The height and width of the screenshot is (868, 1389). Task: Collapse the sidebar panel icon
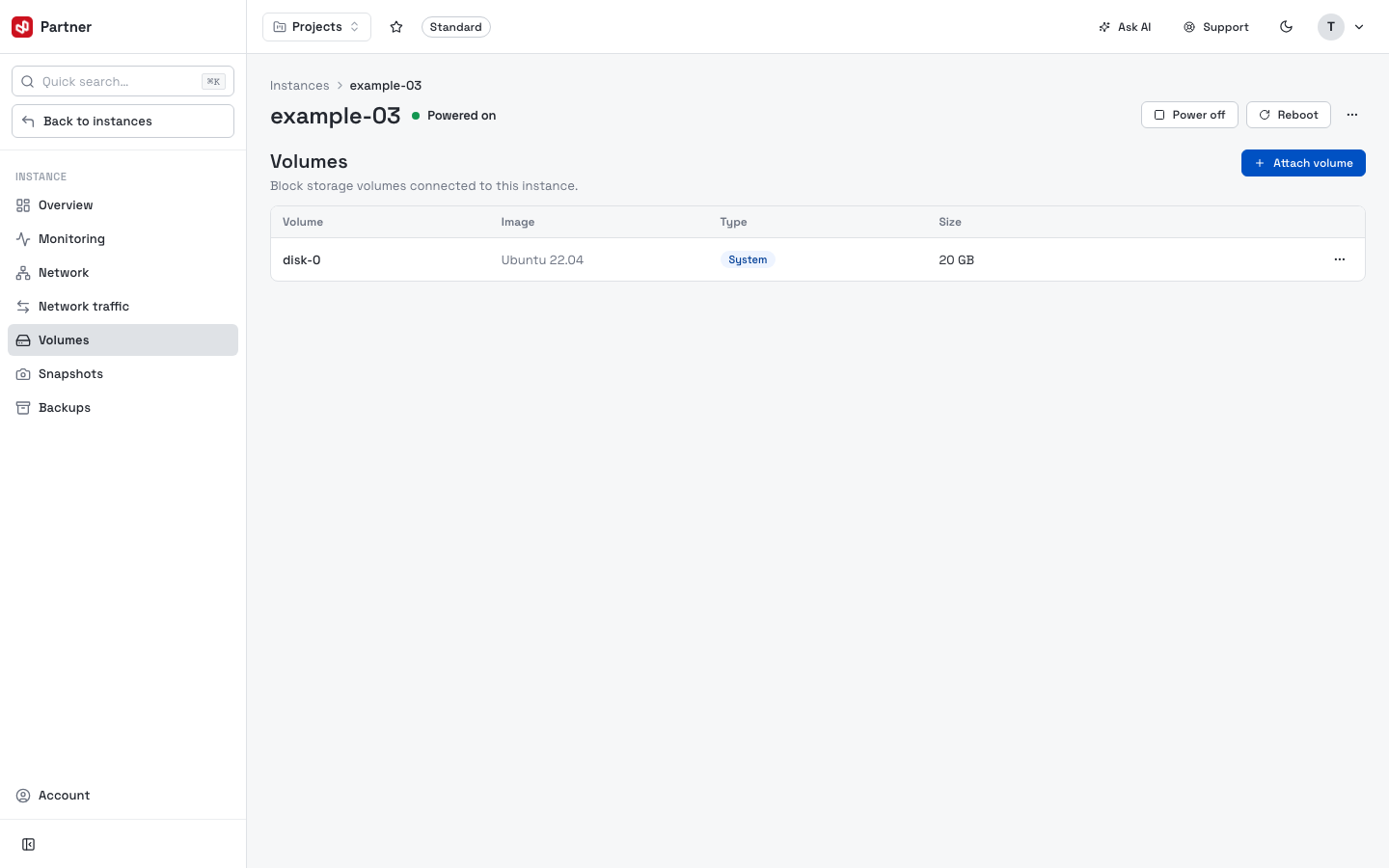29,845
